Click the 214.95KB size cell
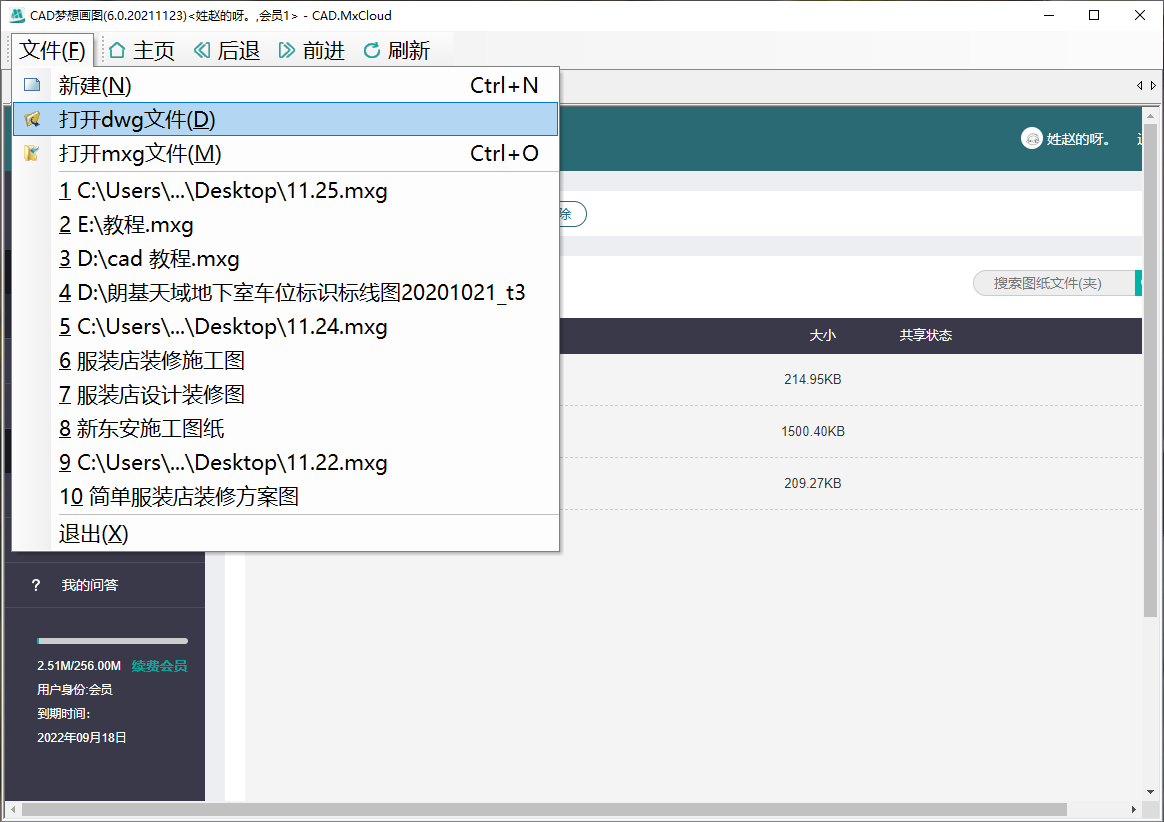1164x822 pixels. tap(813, 379)
